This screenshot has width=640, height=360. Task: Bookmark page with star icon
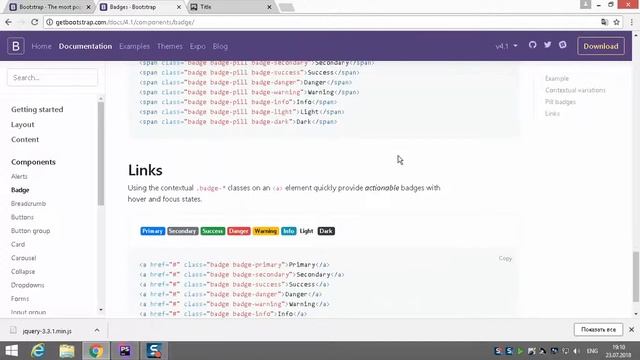616,22
